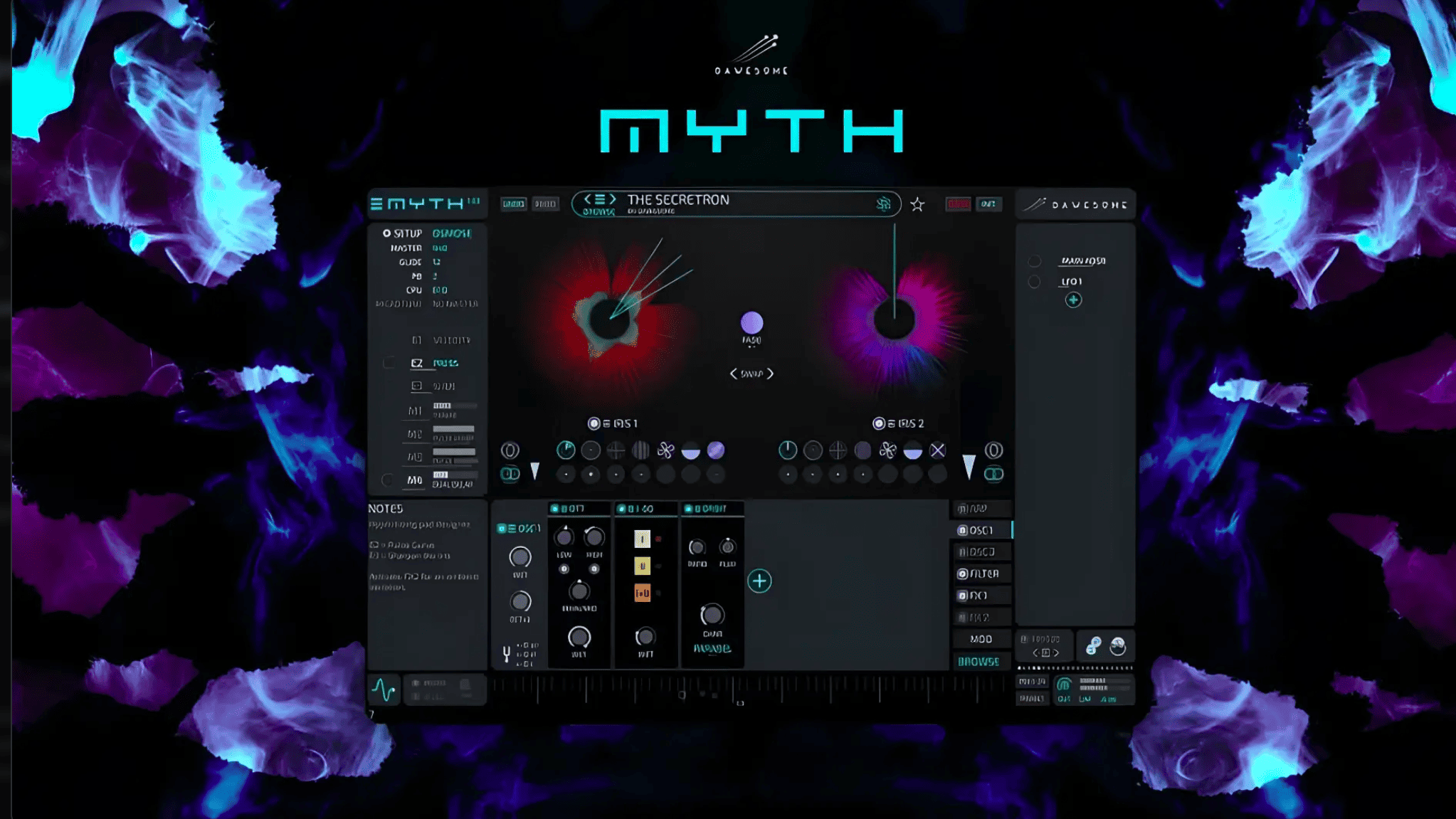Switch to the MOD tab

981,639
